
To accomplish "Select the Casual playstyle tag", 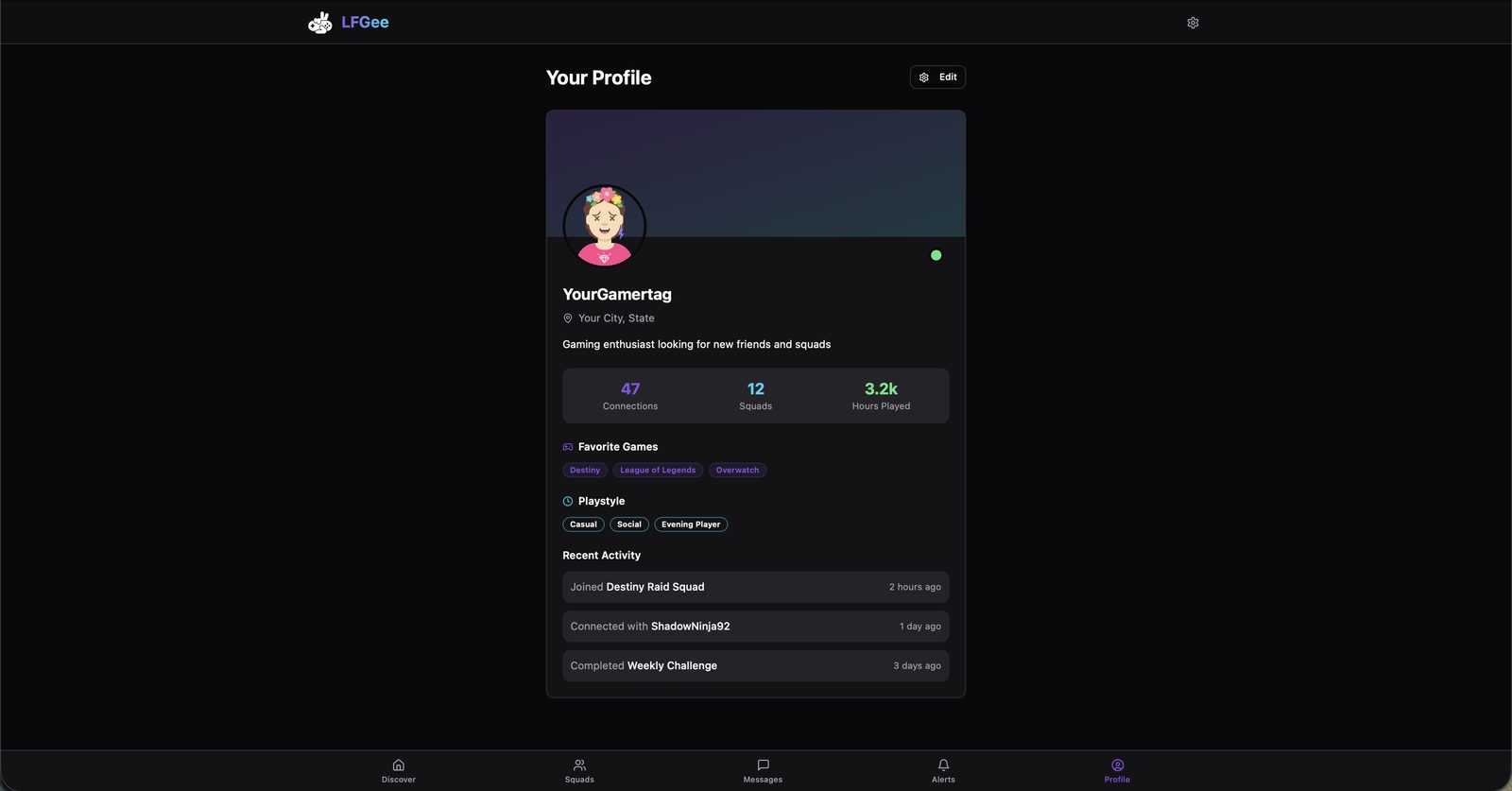I will pyautogui.click(x=583, y=524).
